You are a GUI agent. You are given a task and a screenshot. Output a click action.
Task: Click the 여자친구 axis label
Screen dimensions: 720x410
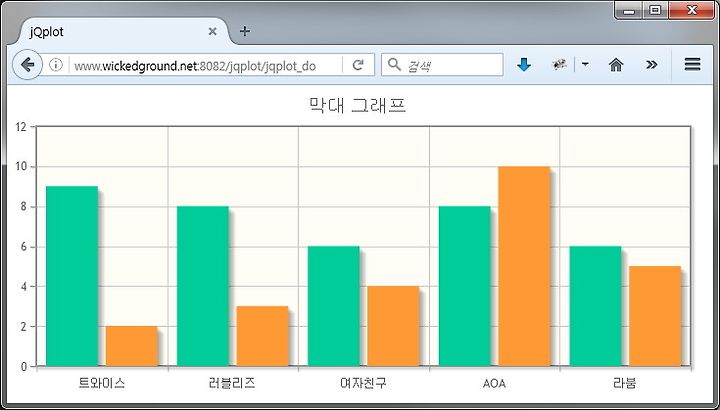363,383
